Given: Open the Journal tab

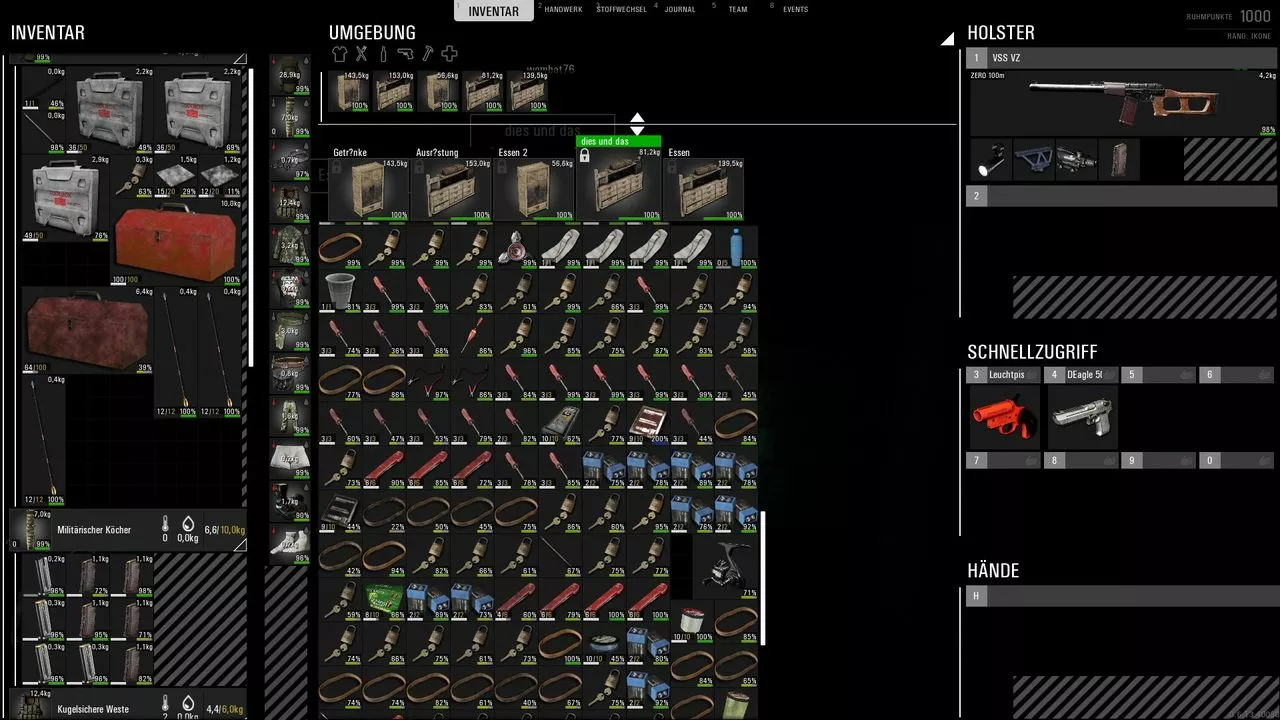Looking at the screenshot, I should coord(680,10).
